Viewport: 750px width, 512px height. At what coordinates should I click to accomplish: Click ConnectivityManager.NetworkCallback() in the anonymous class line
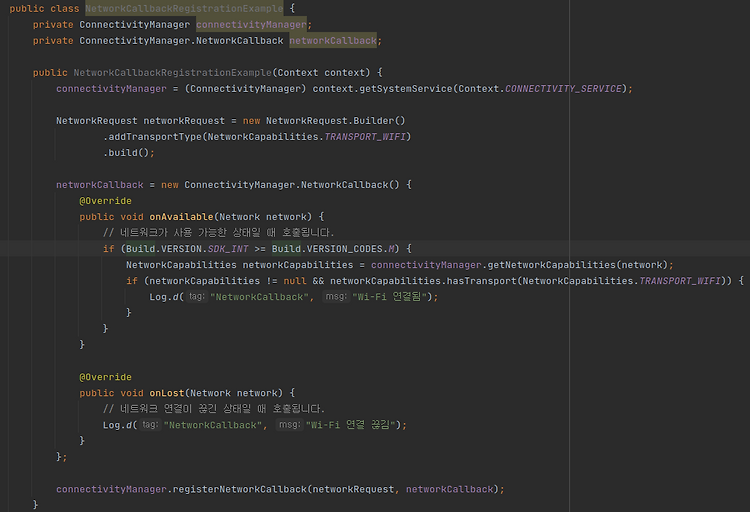coord(292,185)
